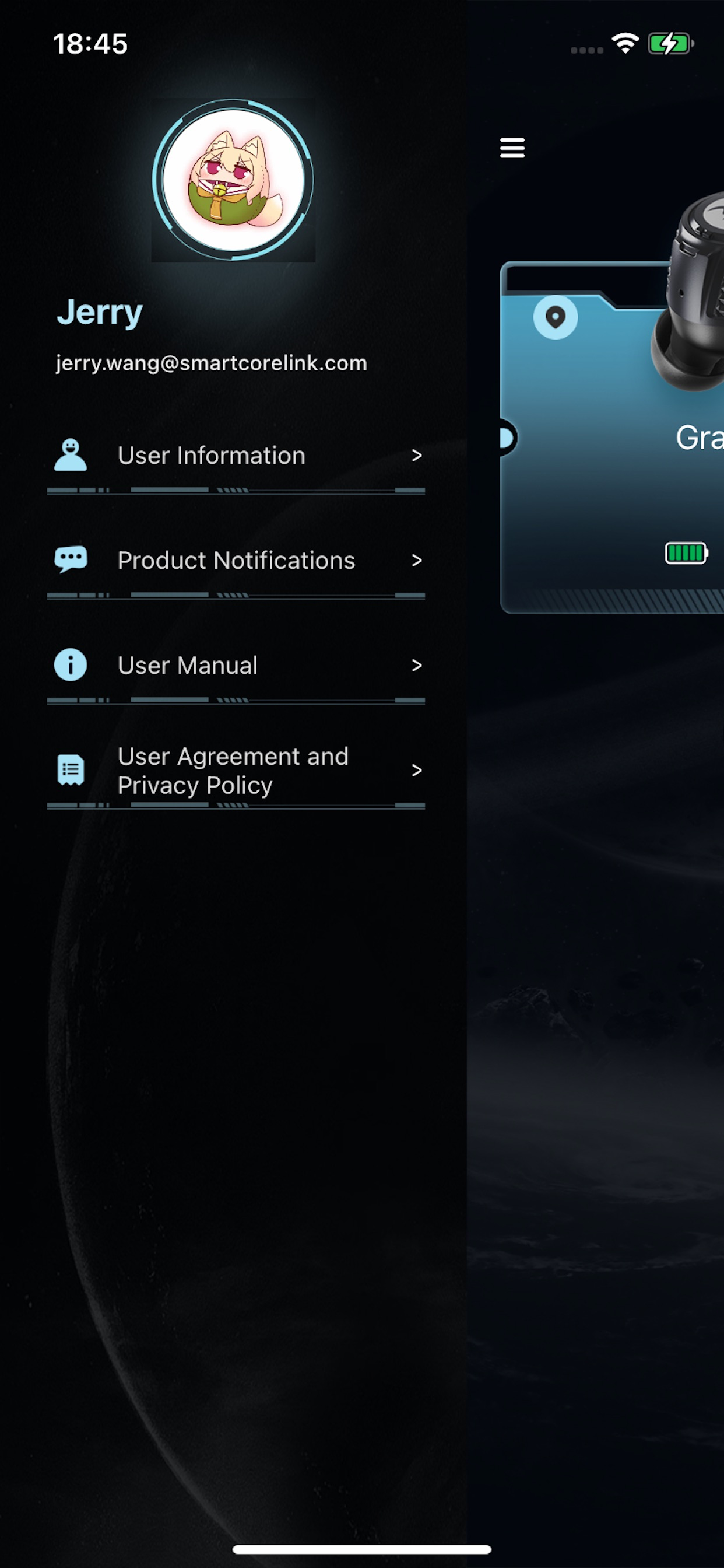Open User Manual menu item
This screenshot has height=1568, width=724.
point(236,666)
